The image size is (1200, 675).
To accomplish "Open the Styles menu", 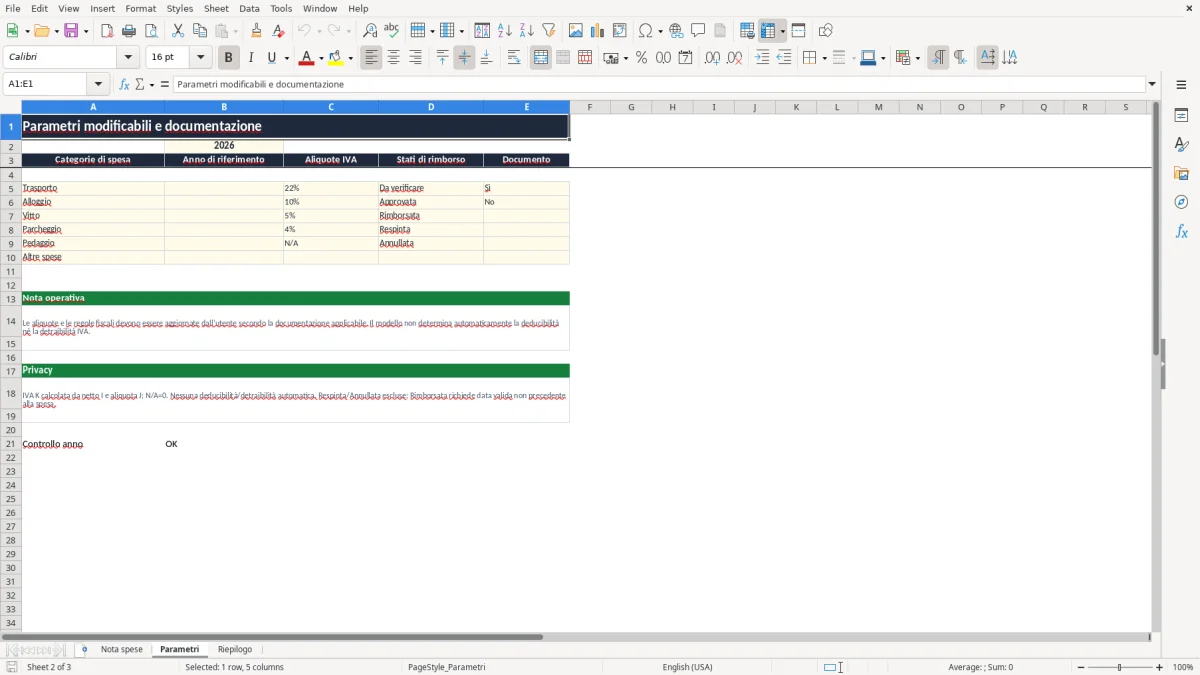I will click(180, 8).
